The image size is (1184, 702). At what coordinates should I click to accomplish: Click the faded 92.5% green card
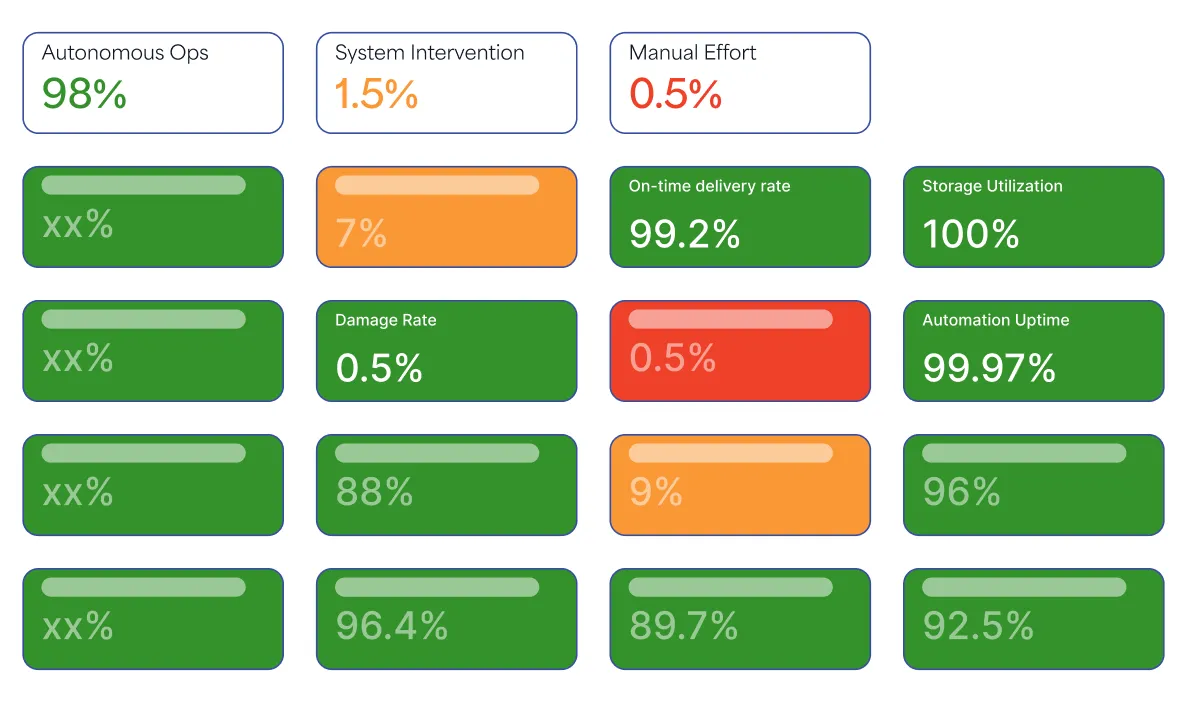pyautogui.click(x=1033, y=619)
